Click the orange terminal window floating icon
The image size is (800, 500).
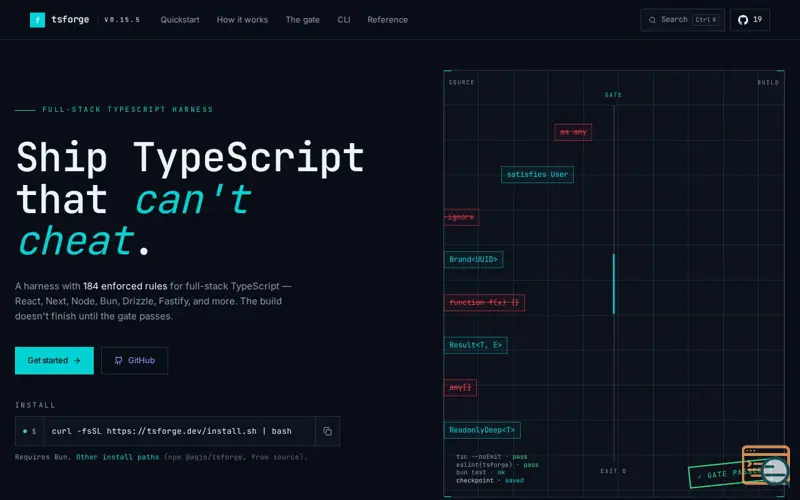click(765, 464)
